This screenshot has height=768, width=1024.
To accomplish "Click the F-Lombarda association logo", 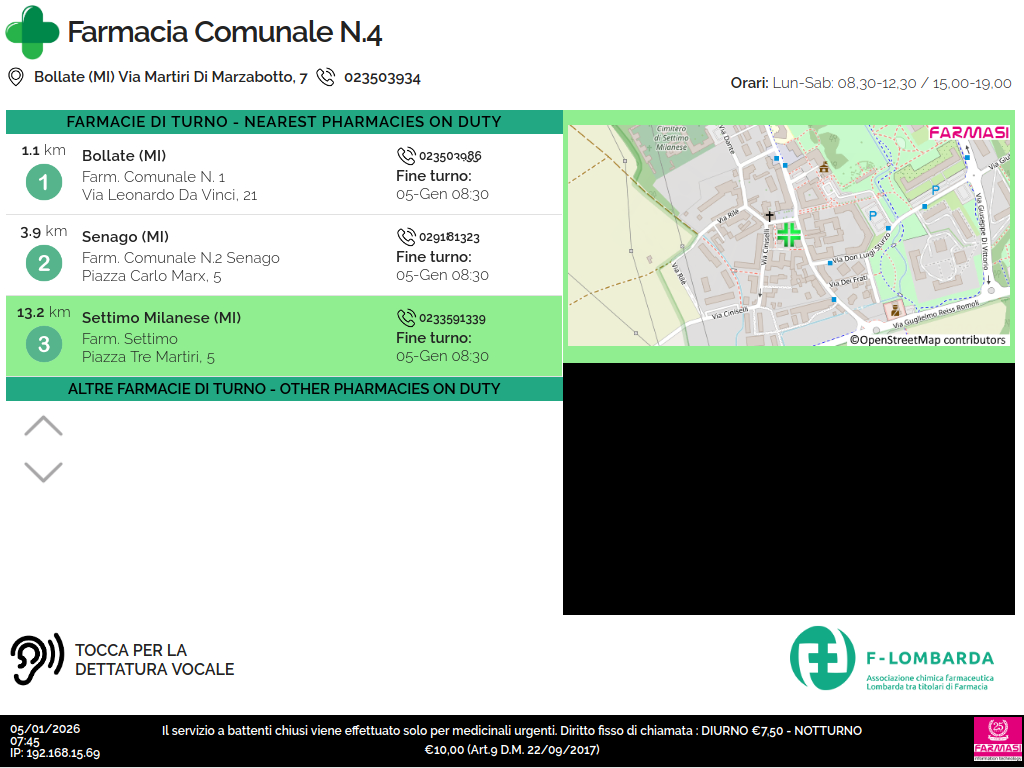I will pyautogui.click(x=892, y=658).
